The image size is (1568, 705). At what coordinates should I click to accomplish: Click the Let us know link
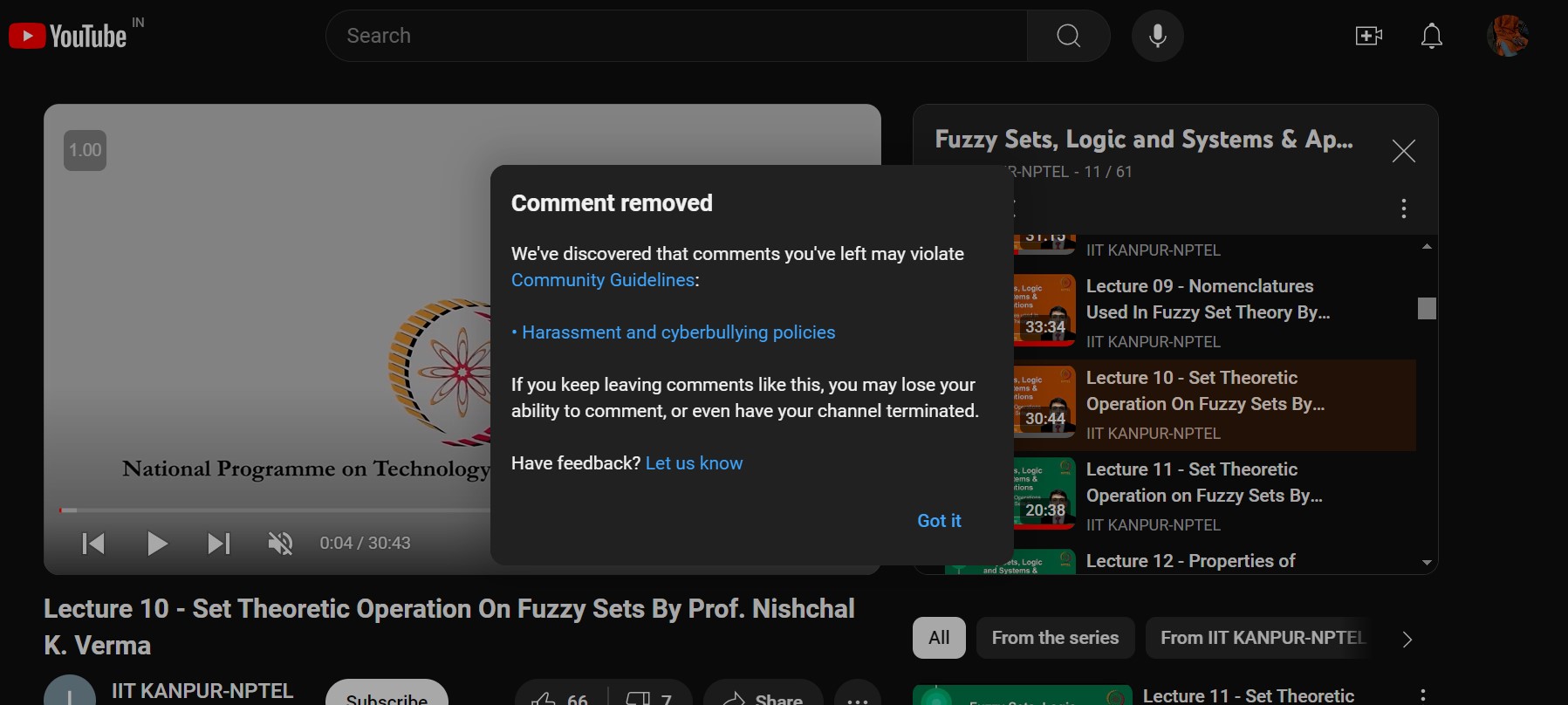pyautogui.click(x=694, y=463)
